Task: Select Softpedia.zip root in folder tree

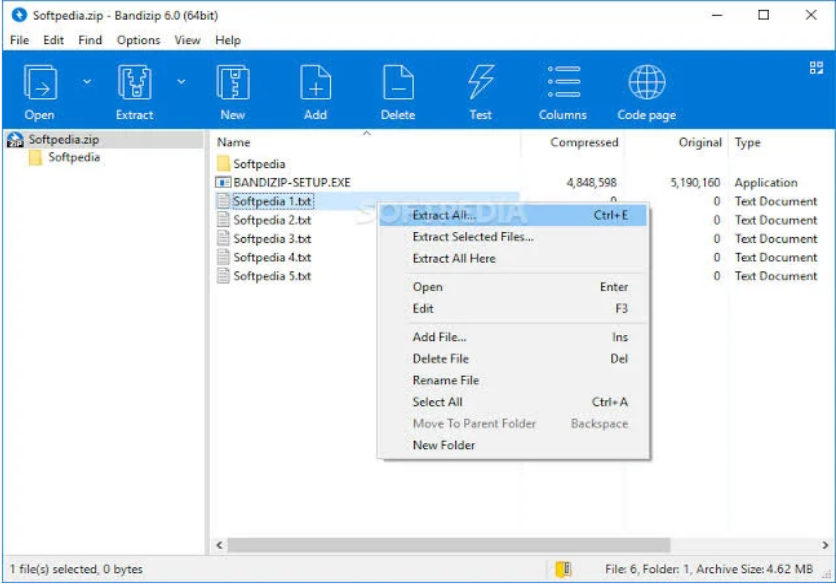Action: tap(64, 140)
